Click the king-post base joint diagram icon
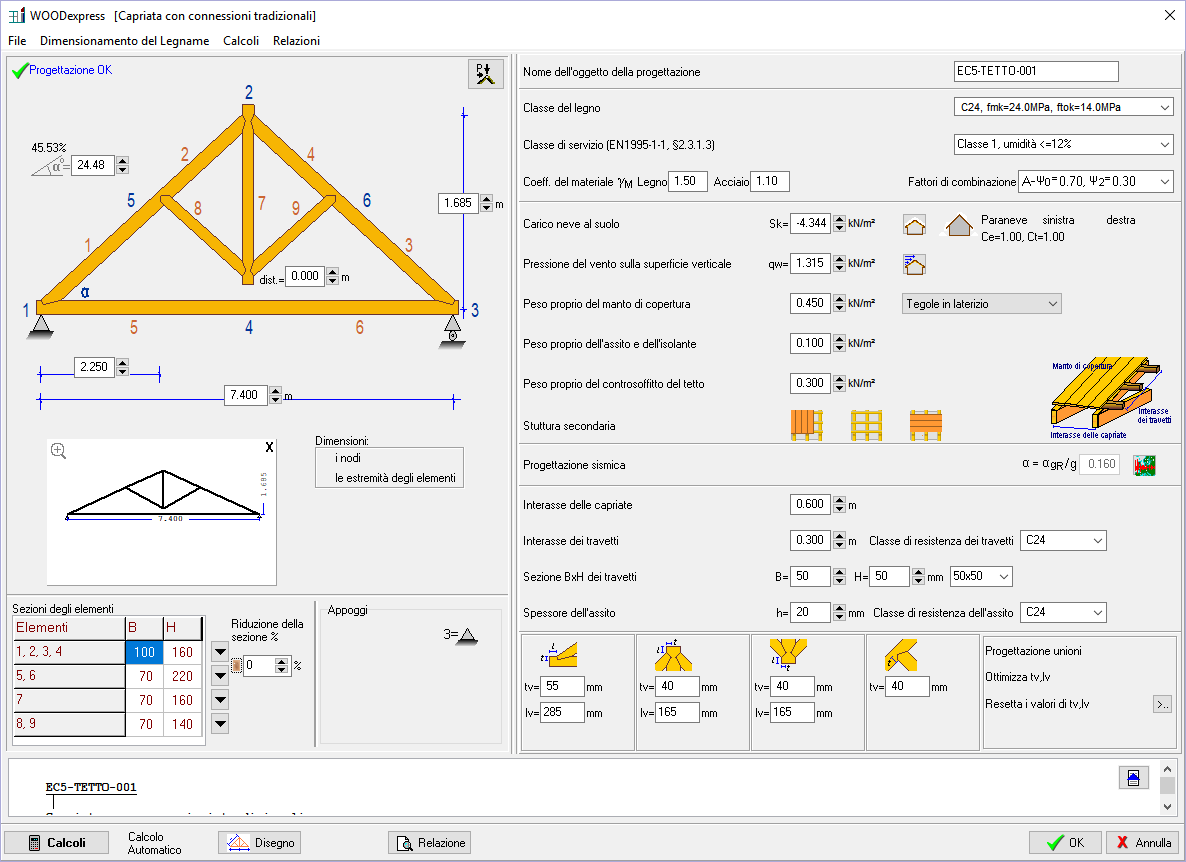 (787, 655)
